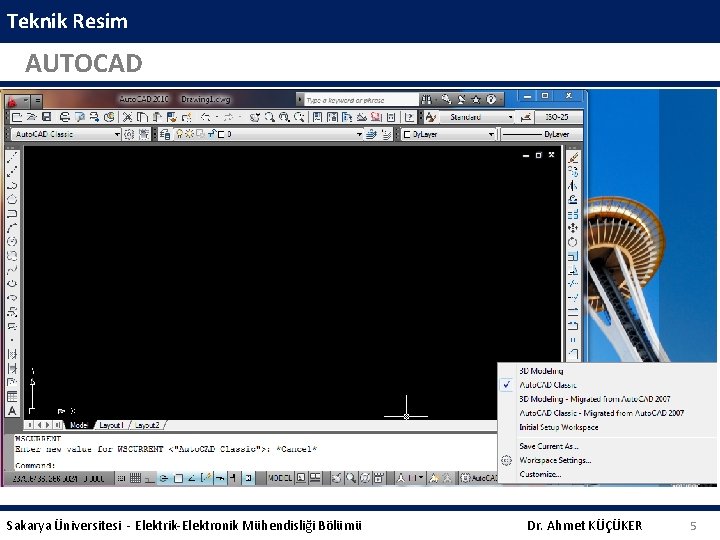Click the ByLayer color swatch square

[407, 135]
